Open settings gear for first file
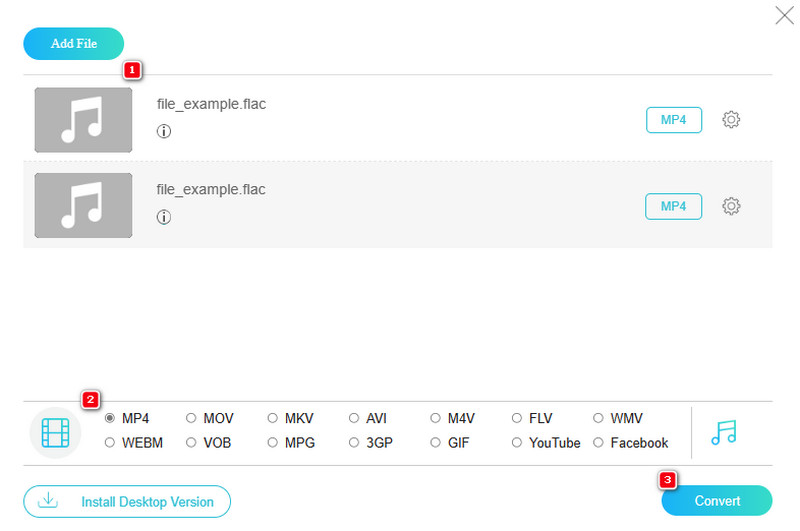The width and height of the screenshot is (800, 531). (x=731, y=120)
